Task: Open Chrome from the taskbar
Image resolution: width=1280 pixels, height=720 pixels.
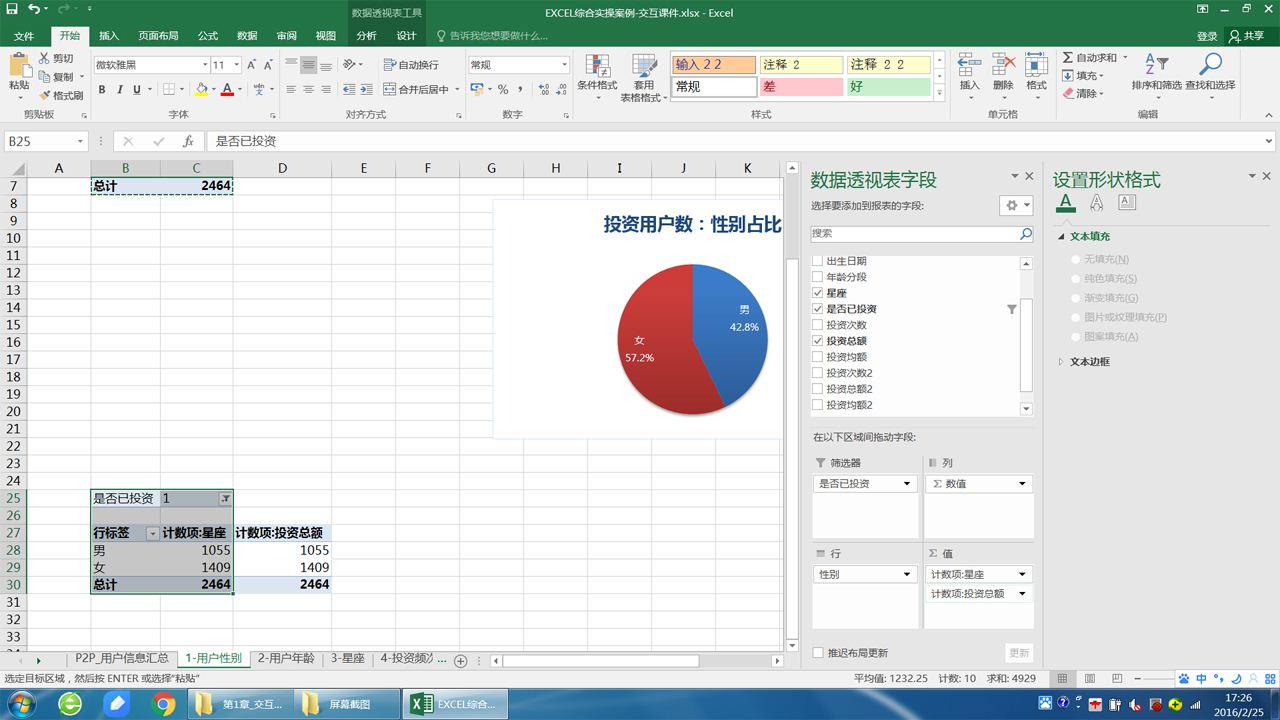Action: click(x=164, y=704)
